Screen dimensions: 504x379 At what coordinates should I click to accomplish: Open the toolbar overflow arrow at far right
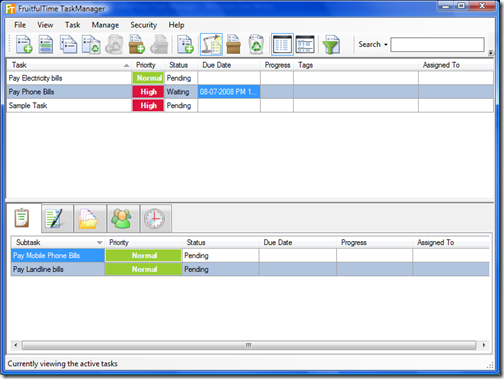[491, 52]
